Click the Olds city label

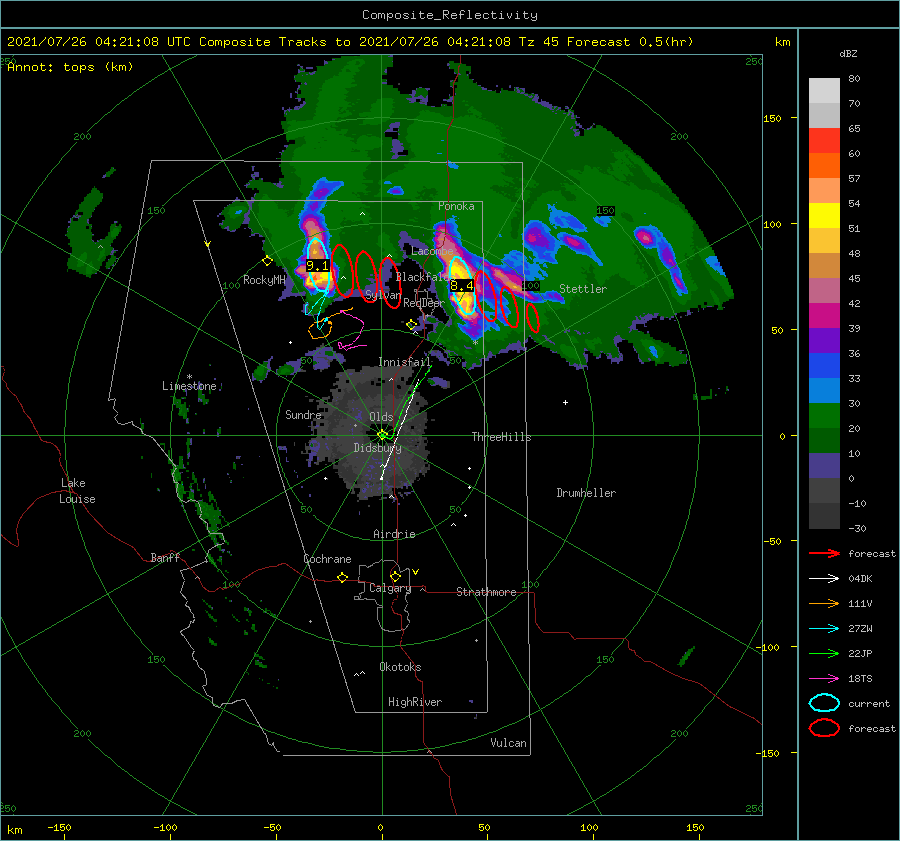click(x=381, y=417)
